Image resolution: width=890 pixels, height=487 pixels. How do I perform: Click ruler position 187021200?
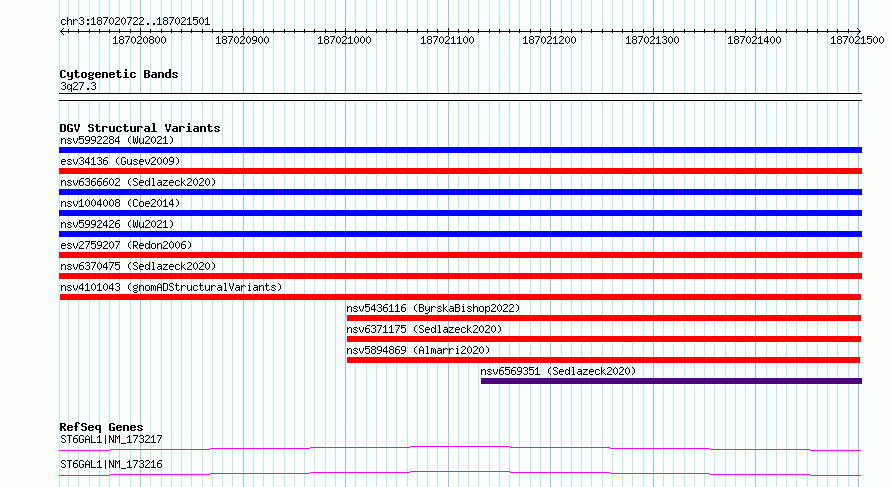click(549, 40)
